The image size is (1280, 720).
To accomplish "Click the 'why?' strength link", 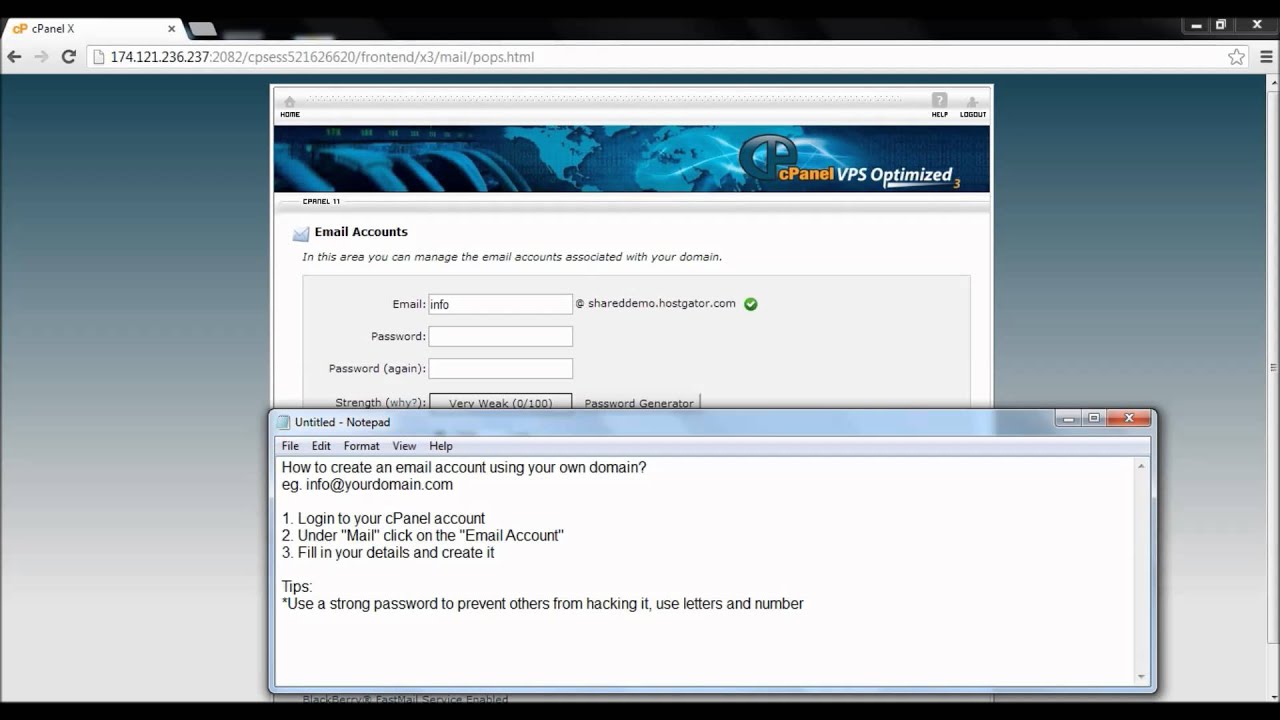I will 404,403.
